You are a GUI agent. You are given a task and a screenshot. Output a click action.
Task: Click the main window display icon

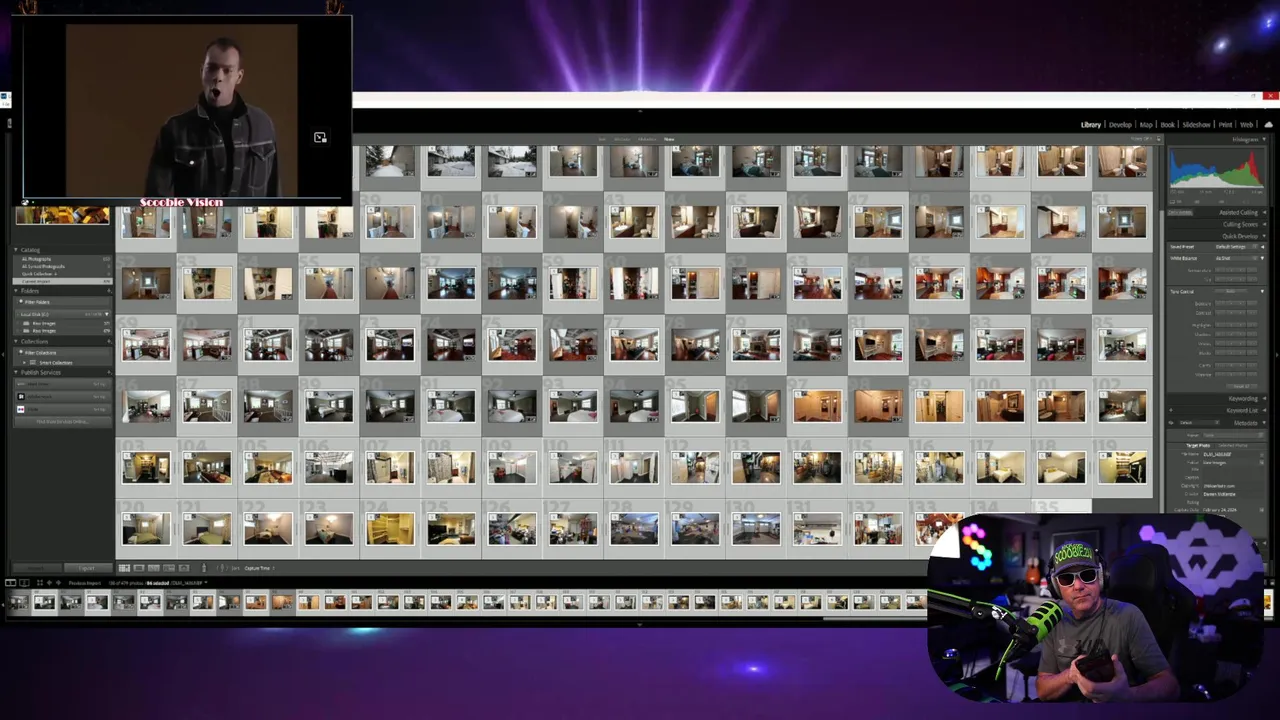10,583
